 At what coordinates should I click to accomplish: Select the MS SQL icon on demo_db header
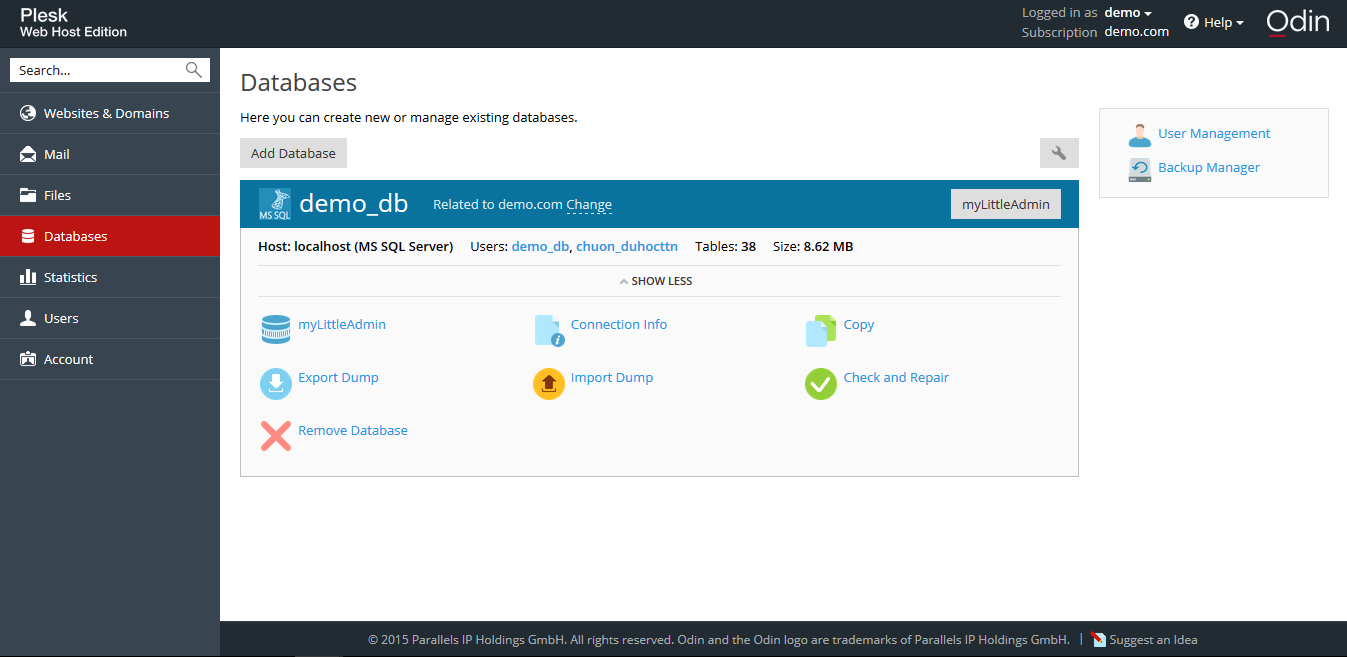point(275,203)
